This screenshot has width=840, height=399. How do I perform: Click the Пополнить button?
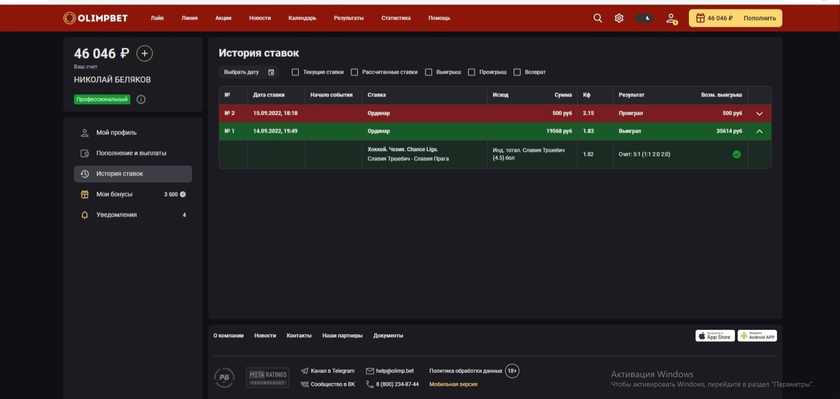(x=759, y=18)
